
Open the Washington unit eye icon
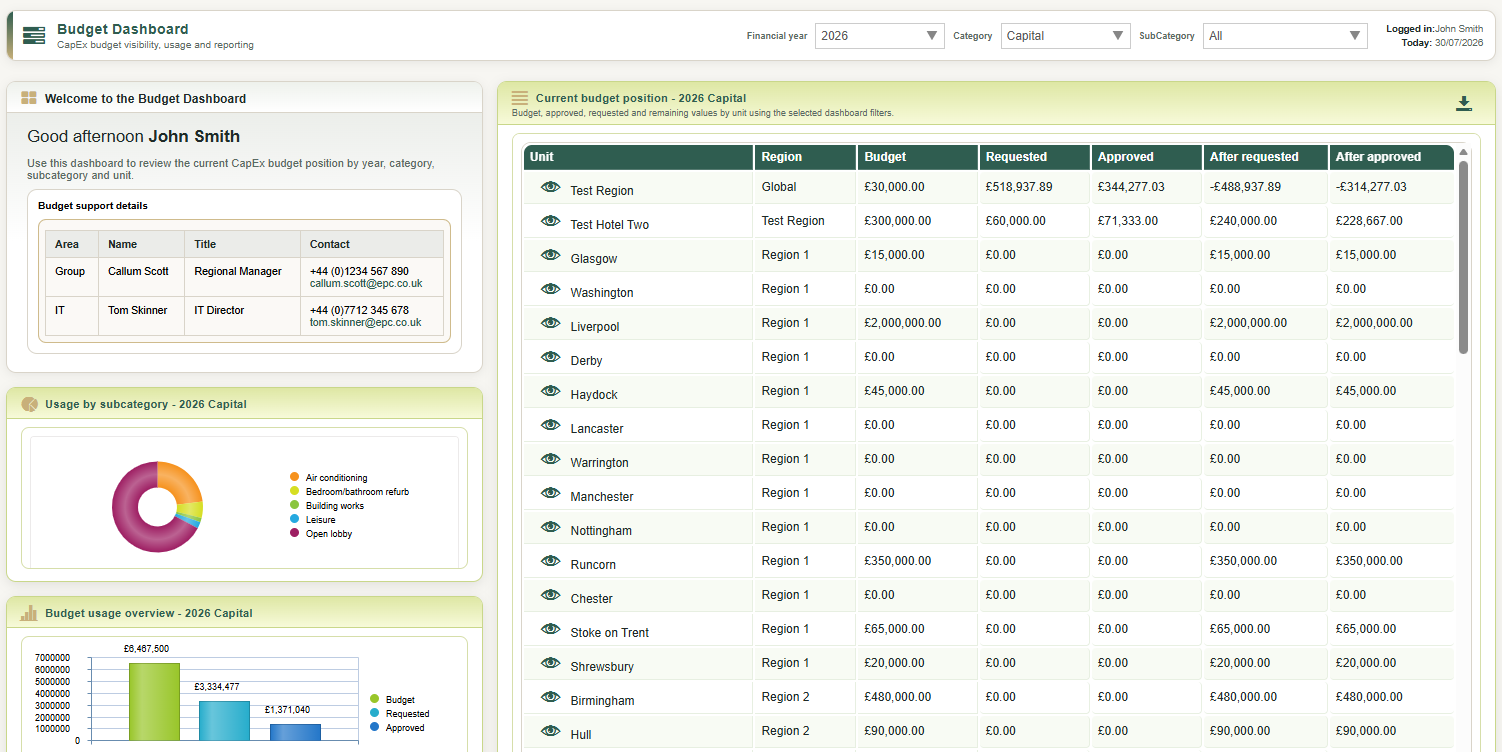tap(550, 289)
